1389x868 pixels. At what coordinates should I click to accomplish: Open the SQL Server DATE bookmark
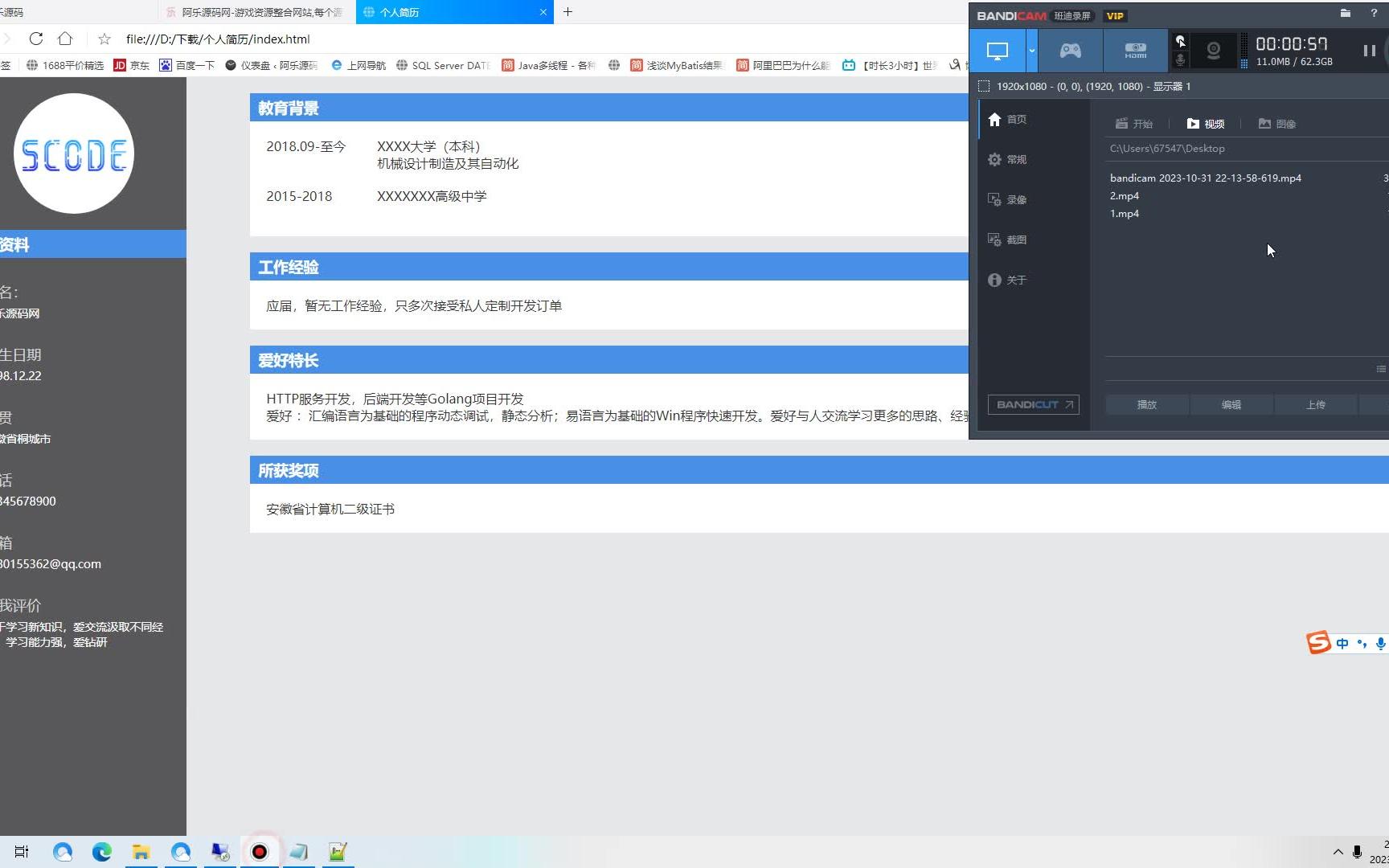[443, 65]
